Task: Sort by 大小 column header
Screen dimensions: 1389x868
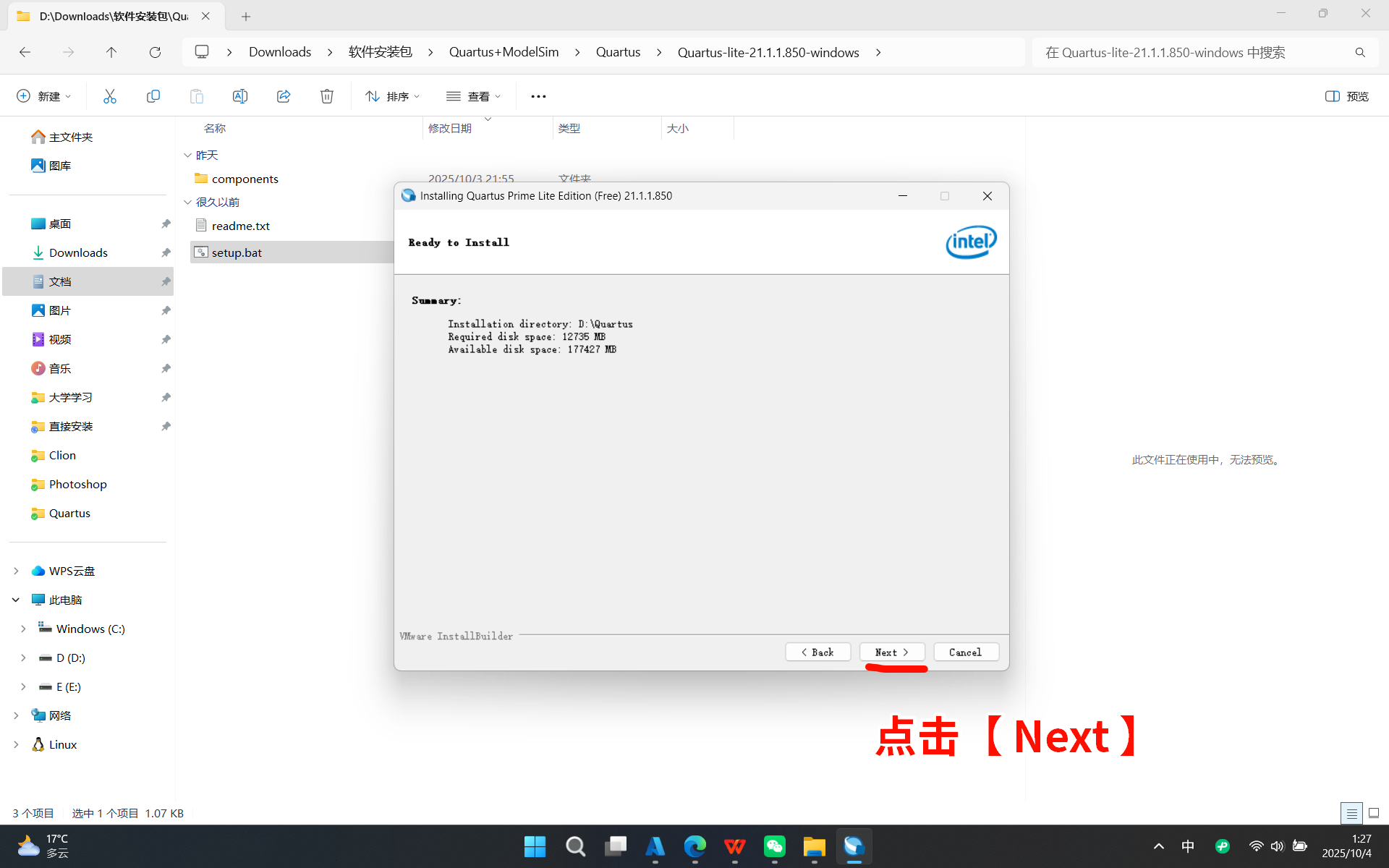Action: [x=678, y=128]
